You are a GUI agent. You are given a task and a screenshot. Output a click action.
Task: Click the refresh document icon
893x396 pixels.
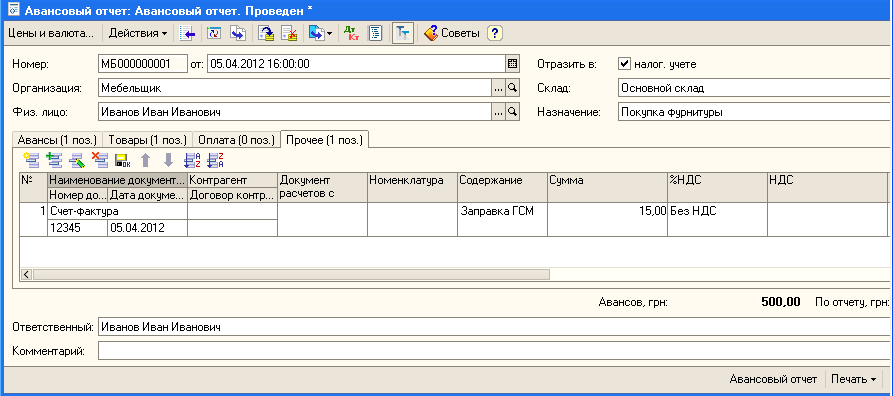[214, 33]
